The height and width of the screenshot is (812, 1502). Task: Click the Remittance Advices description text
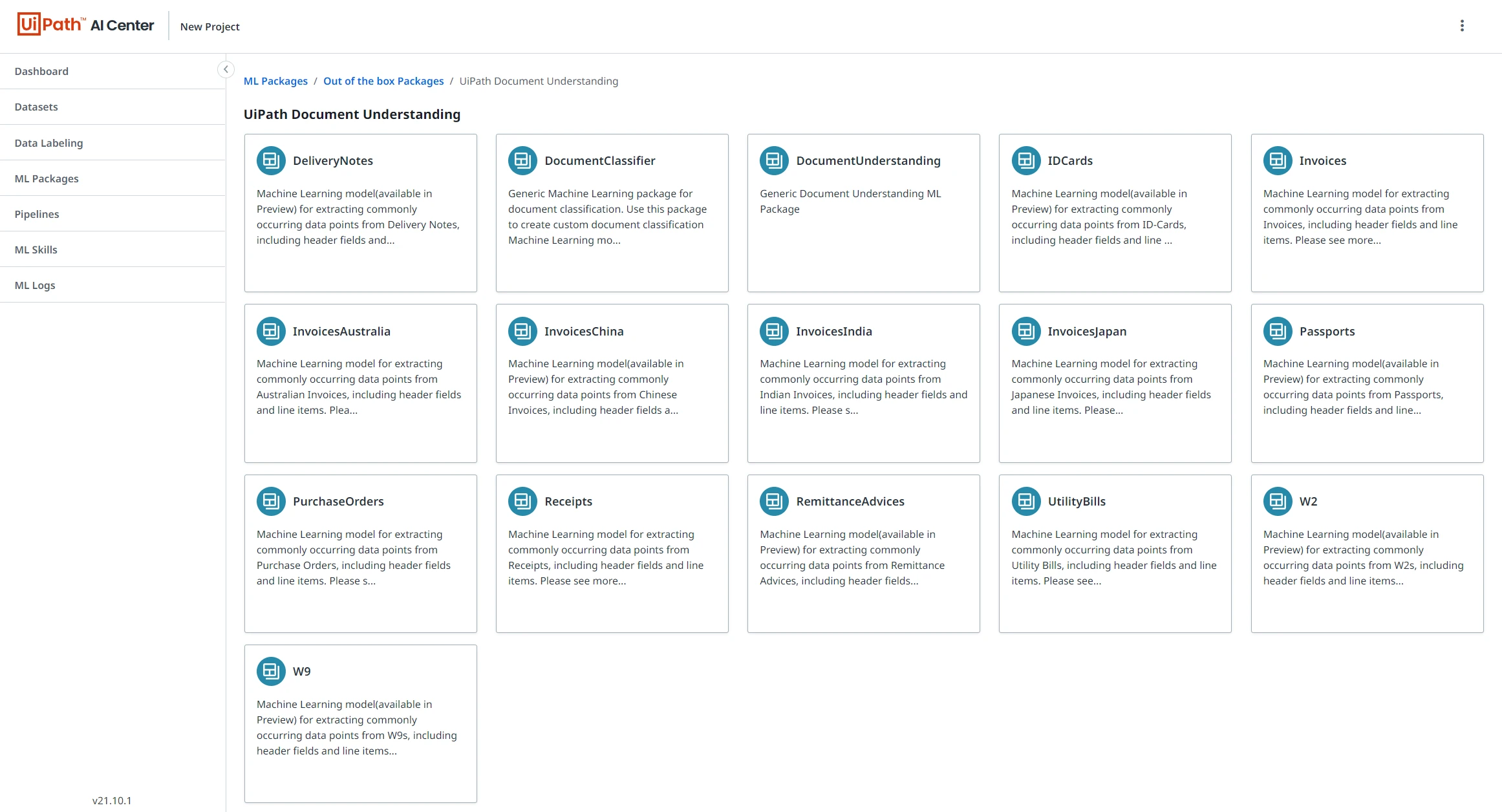pos(852,557)
